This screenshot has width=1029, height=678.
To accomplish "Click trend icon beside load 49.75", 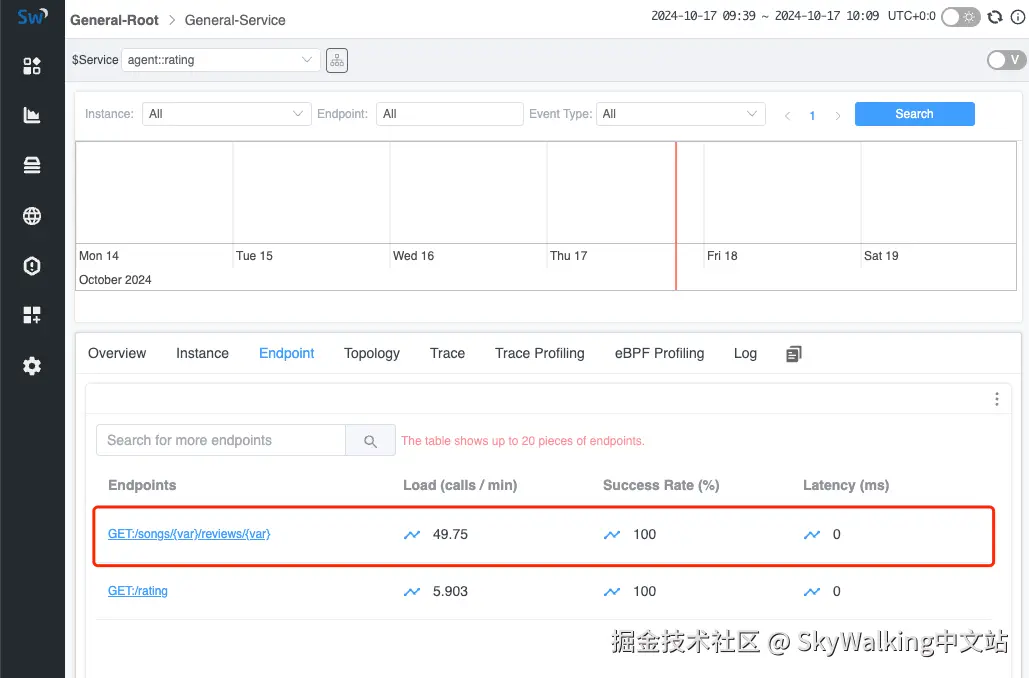I will (x=411, y=535).
